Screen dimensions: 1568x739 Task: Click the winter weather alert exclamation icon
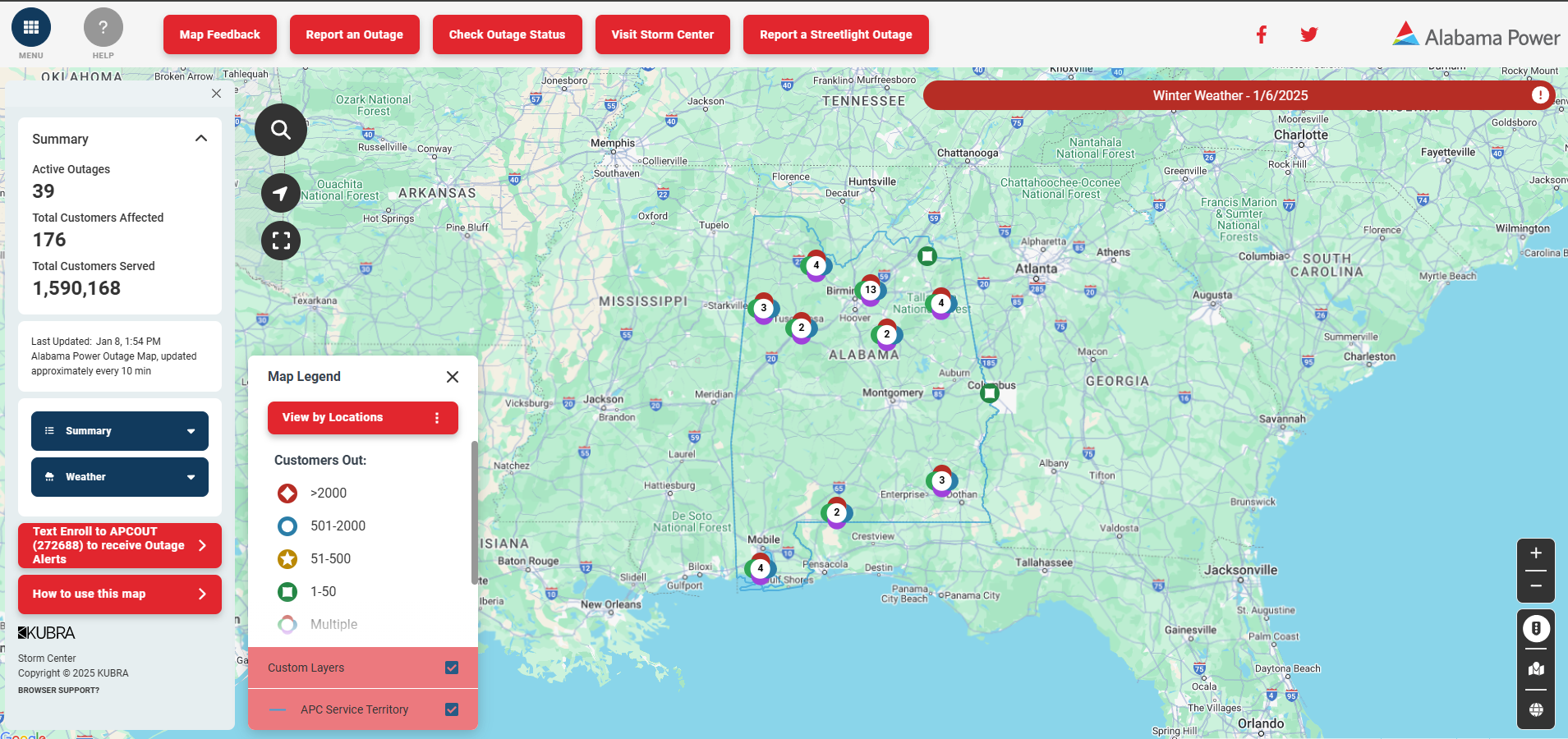coord(1540,95)
